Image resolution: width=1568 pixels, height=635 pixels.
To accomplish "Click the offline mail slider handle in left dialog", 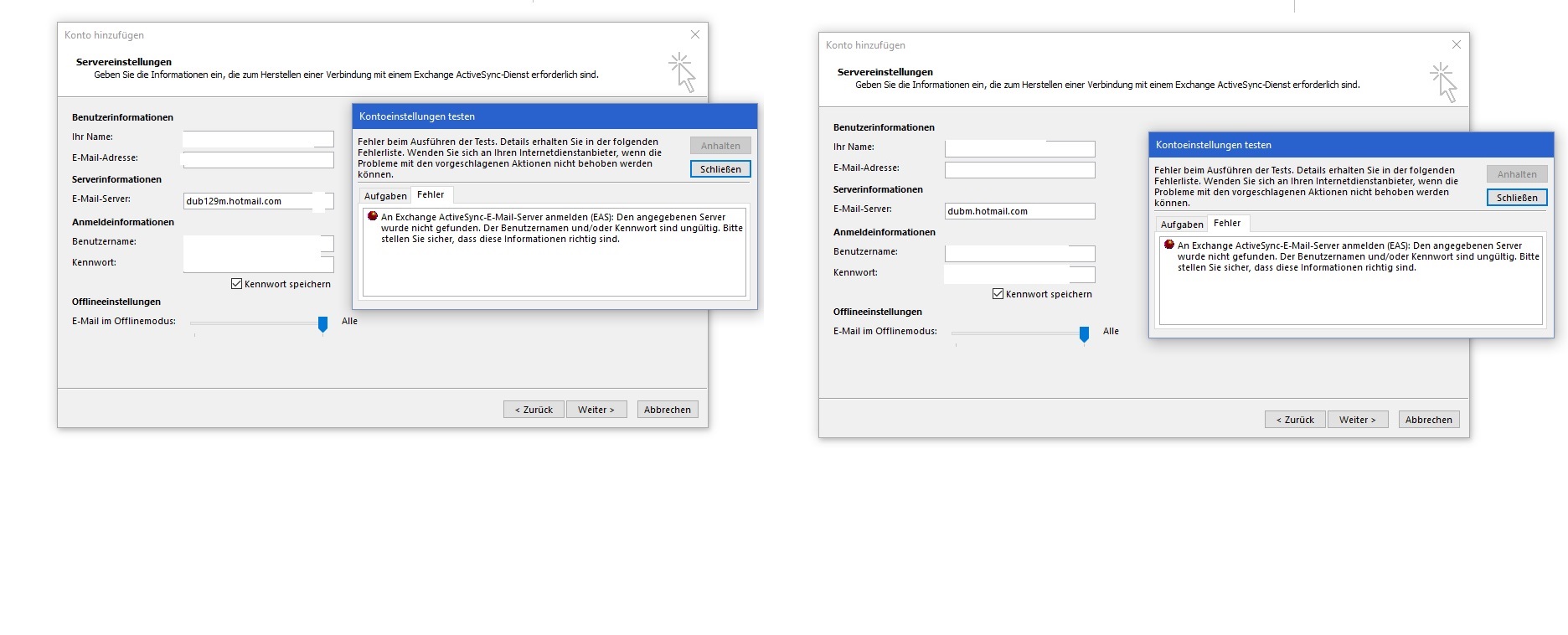I will coord(322,324).
